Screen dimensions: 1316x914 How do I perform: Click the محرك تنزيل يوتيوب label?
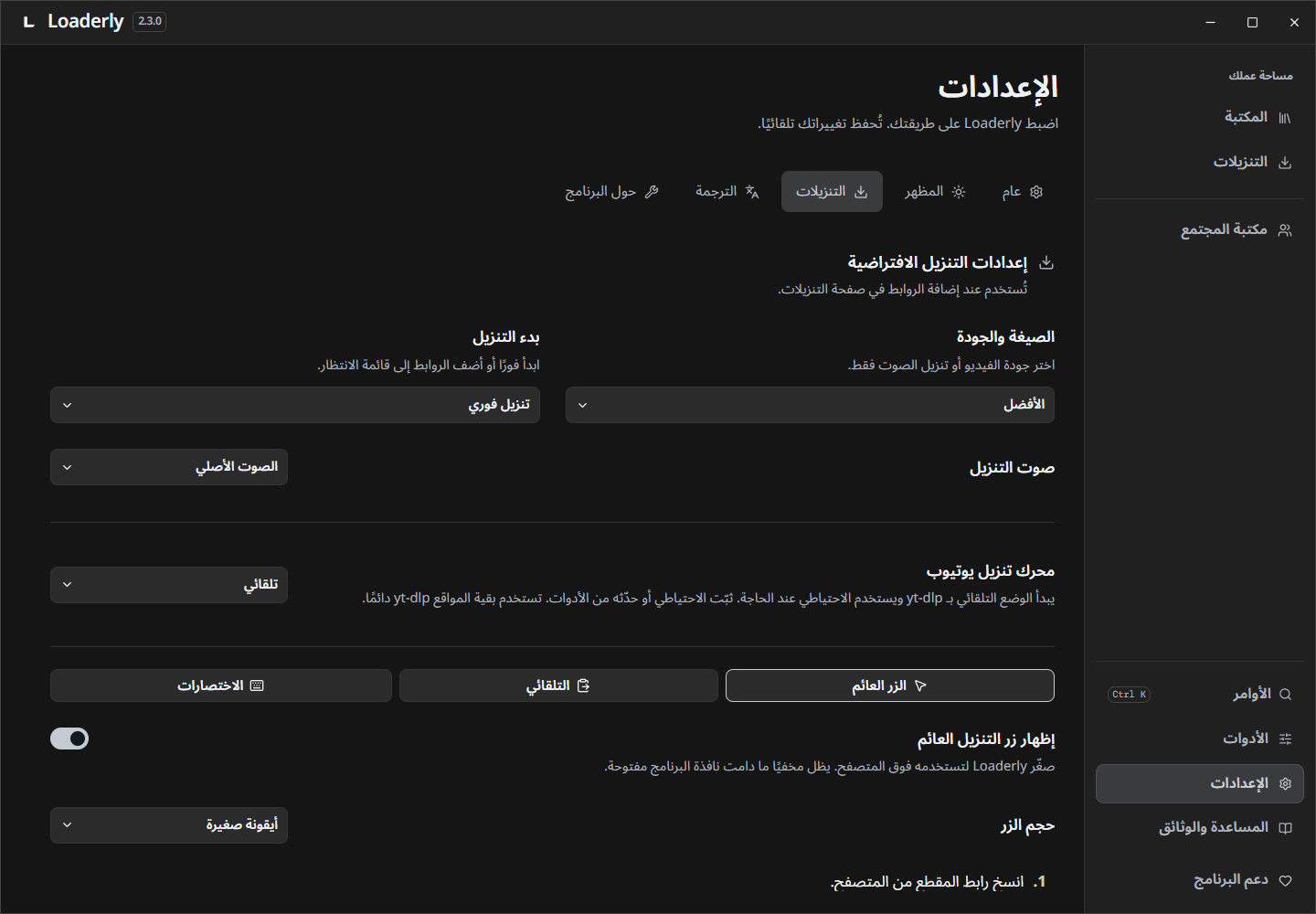pyautogui.click(x=991, y=571)
